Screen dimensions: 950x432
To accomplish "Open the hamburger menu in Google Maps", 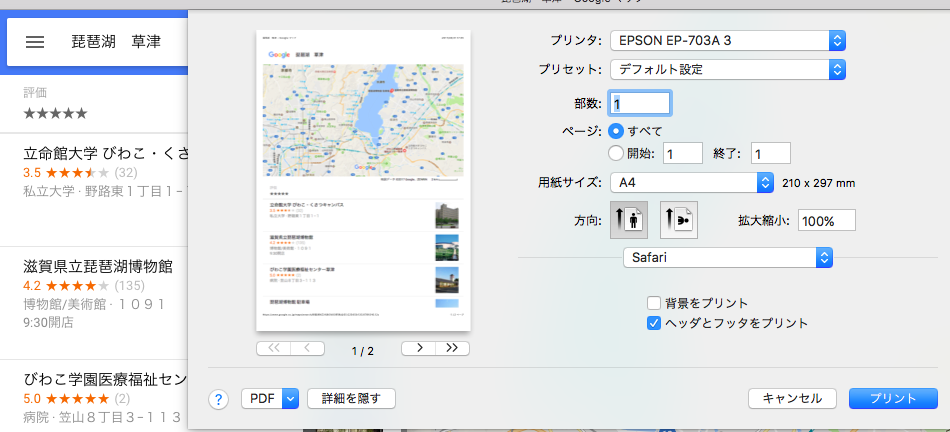I will click(35, 42).
